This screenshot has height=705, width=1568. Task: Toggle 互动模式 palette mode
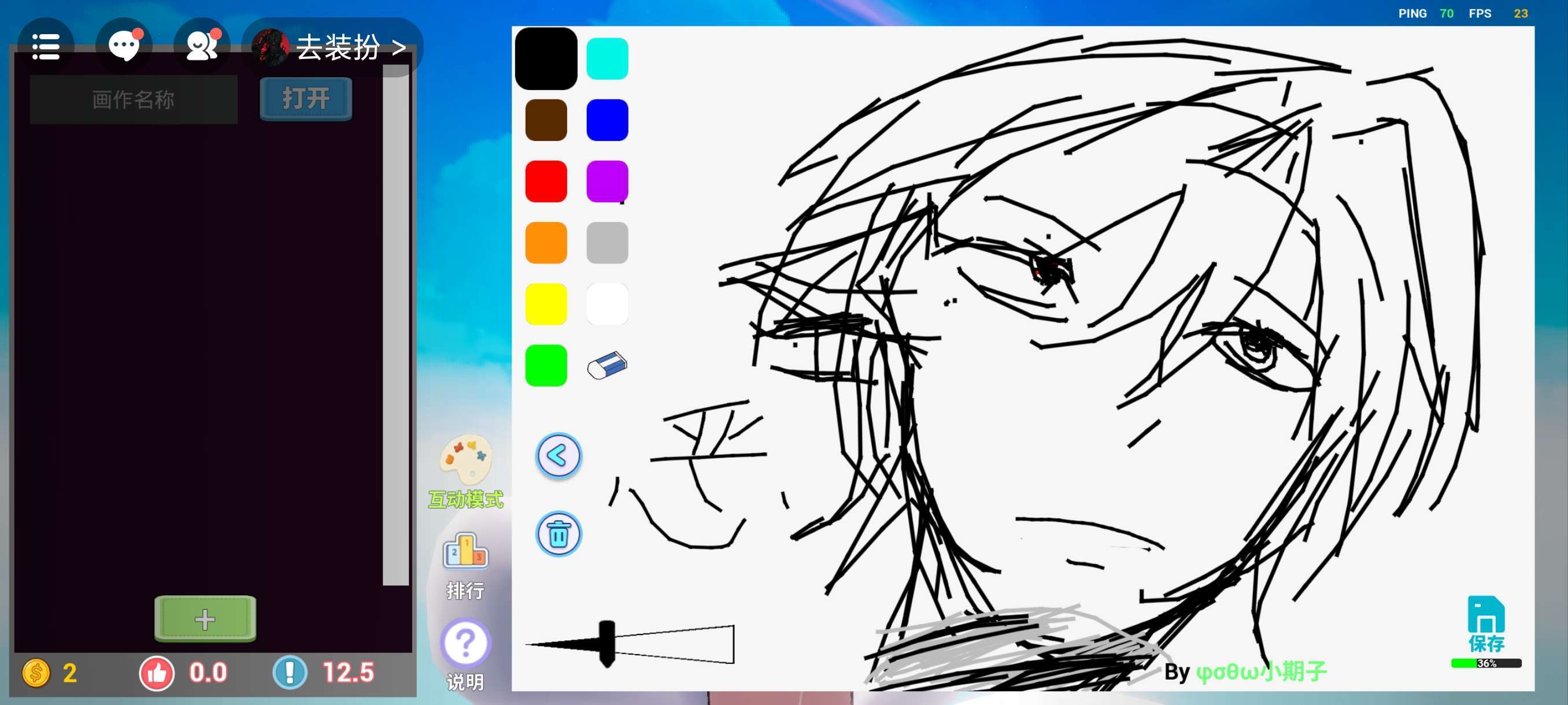pos(465,461)
